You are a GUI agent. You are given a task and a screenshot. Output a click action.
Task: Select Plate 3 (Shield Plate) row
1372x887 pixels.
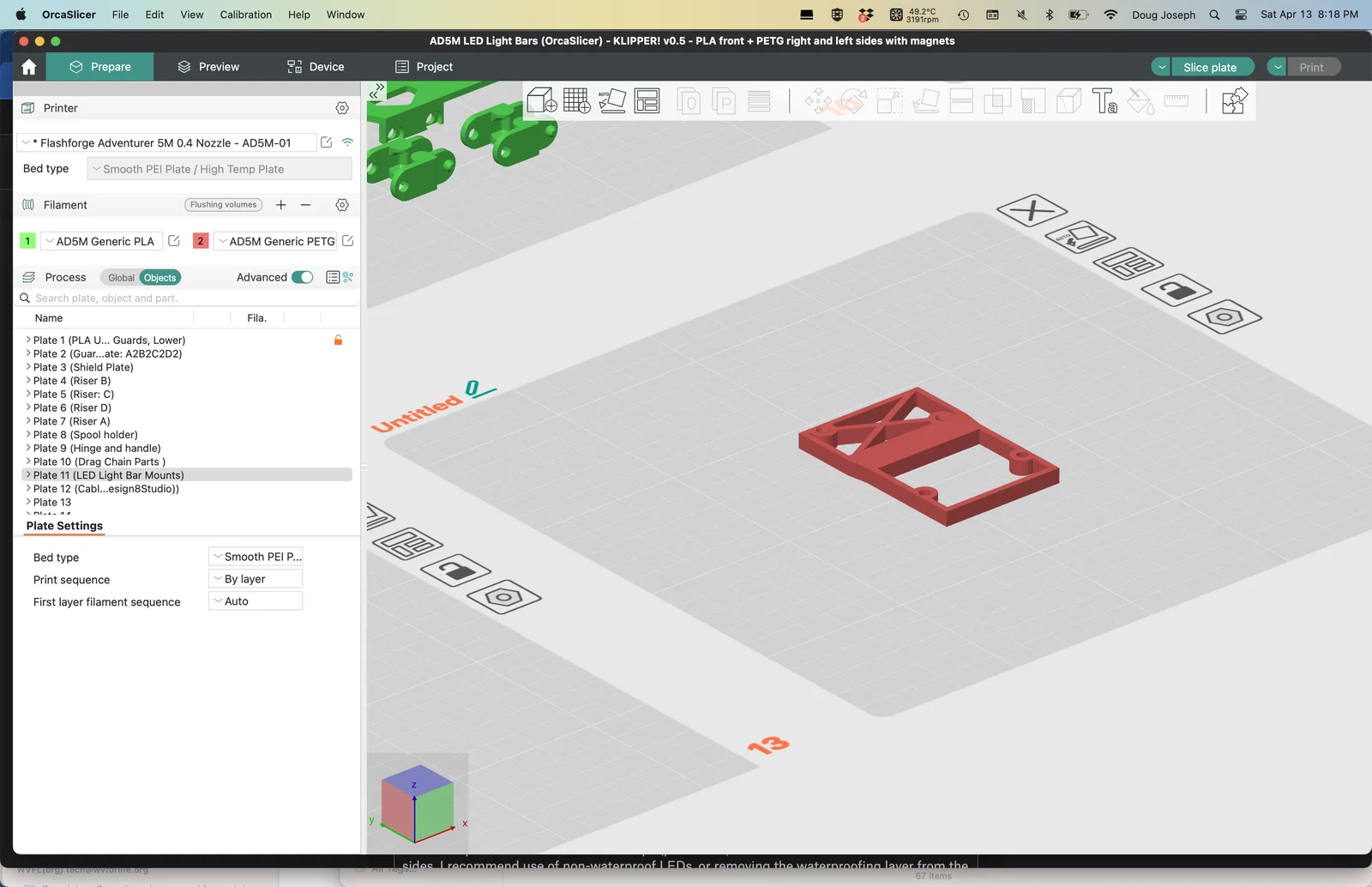click(x=188, y=367)
